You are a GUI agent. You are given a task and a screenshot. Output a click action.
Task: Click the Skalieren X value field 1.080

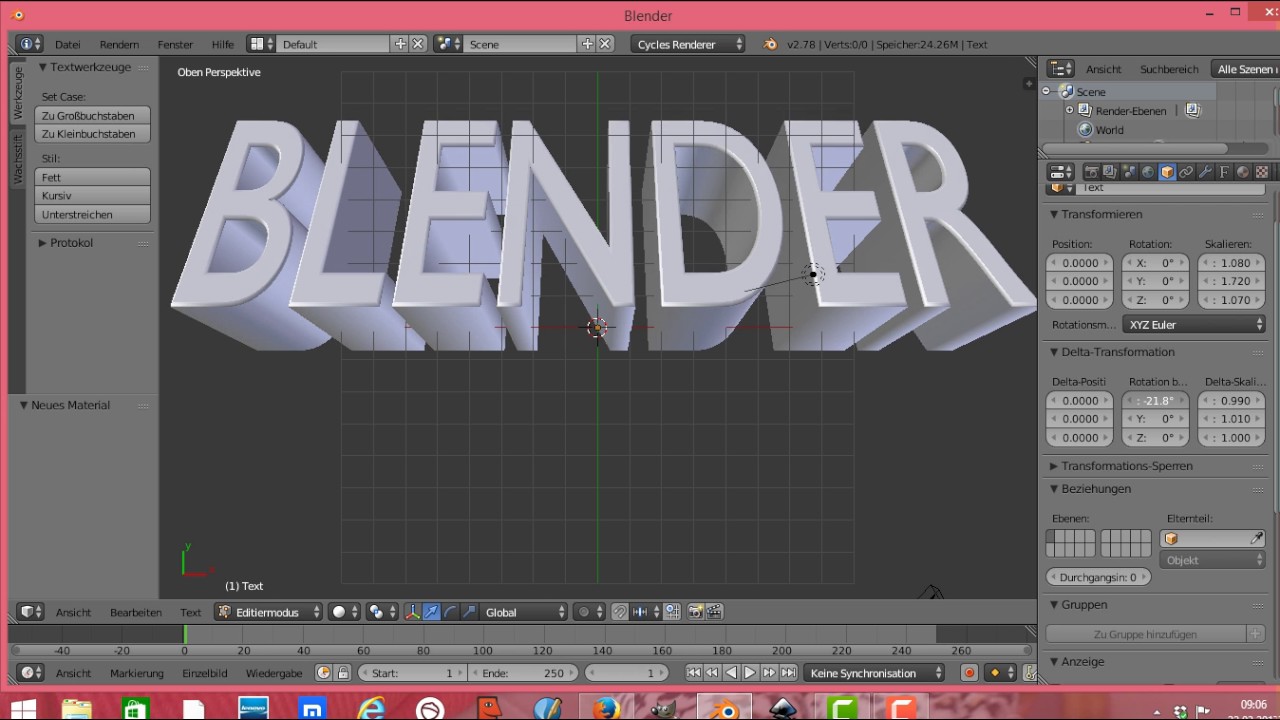click(x=1231, y=263)
